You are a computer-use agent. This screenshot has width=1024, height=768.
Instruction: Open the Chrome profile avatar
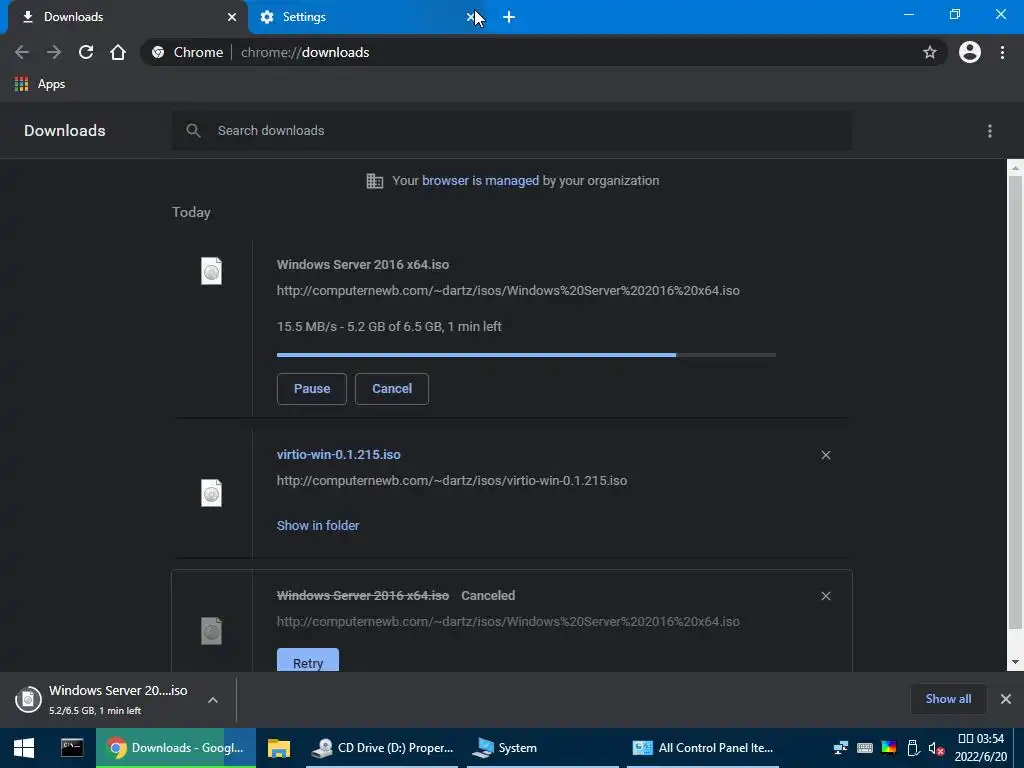pyautogui.click(x=969, y=52)
